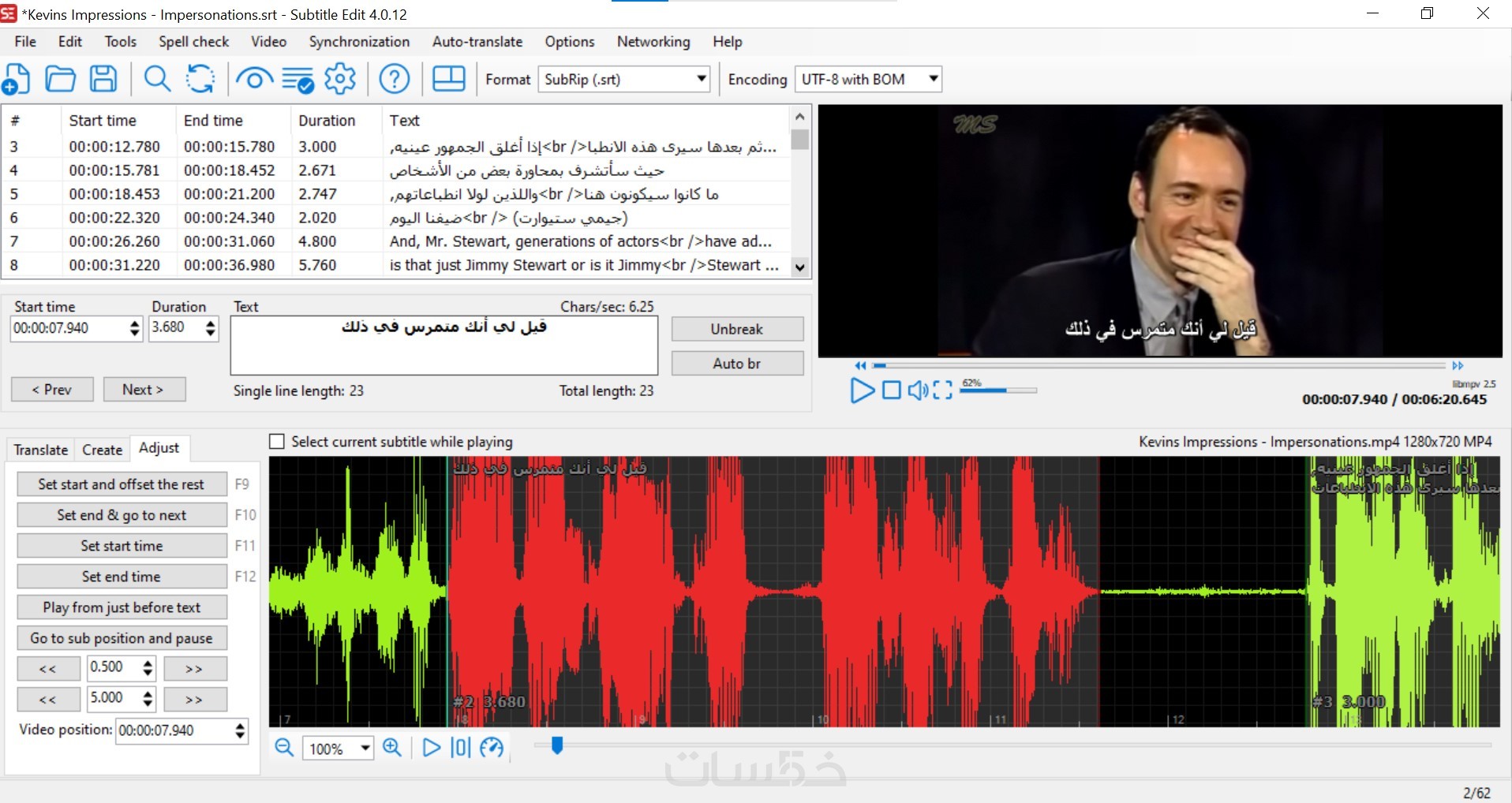Click Set end & go to next
1512x803 pixels.
122,515
